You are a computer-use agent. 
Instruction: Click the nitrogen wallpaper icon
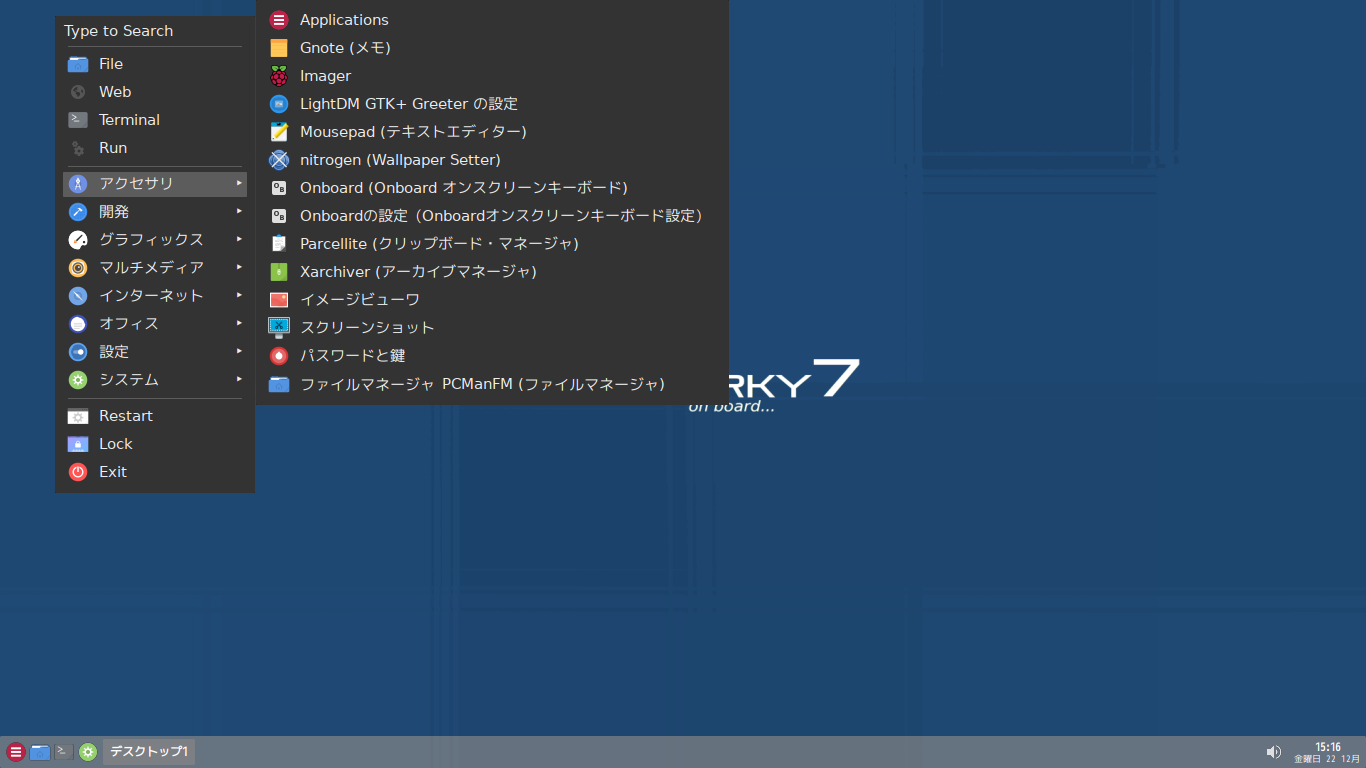pos(279,160)
